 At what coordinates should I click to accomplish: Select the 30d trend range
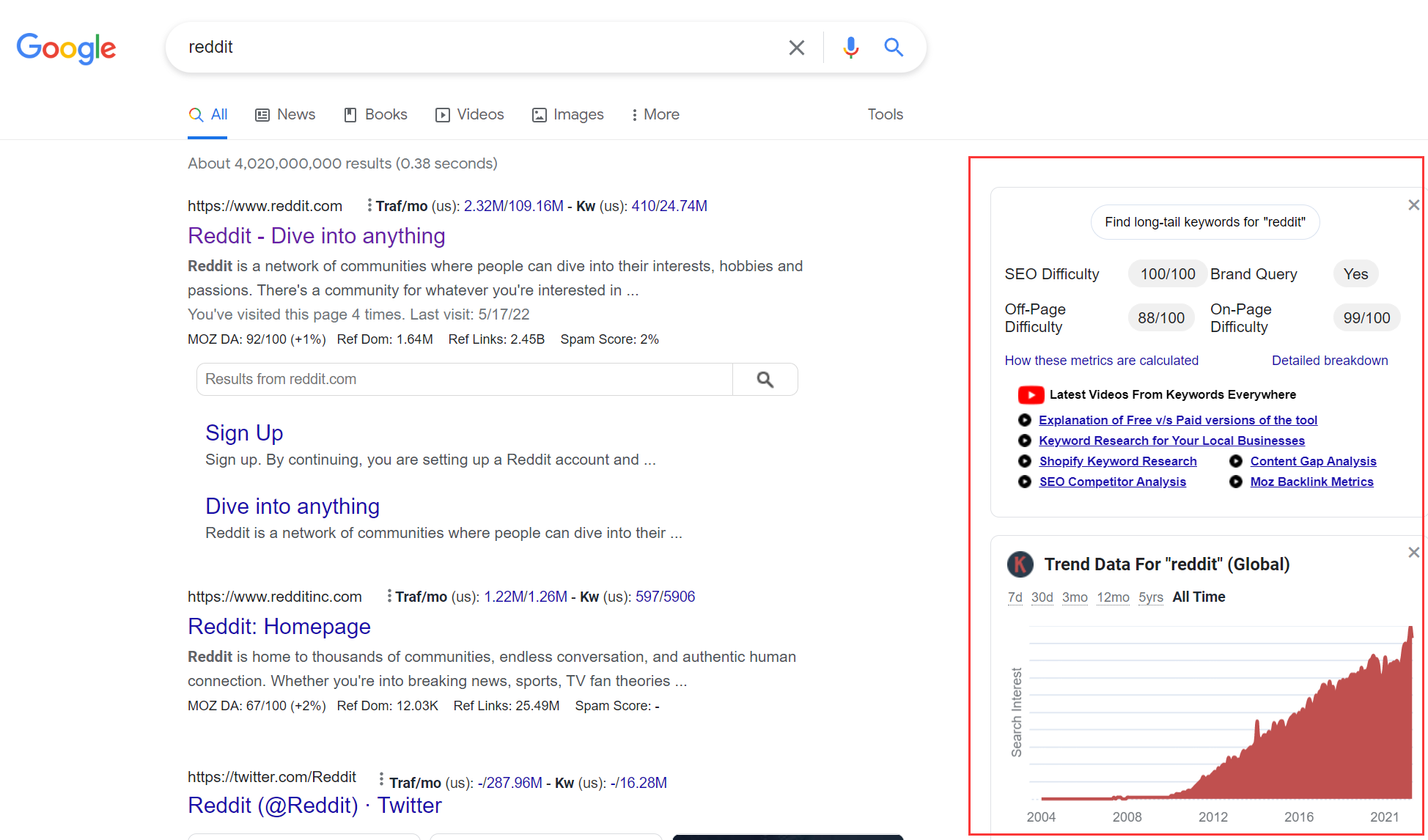(x=1042, y=597)
